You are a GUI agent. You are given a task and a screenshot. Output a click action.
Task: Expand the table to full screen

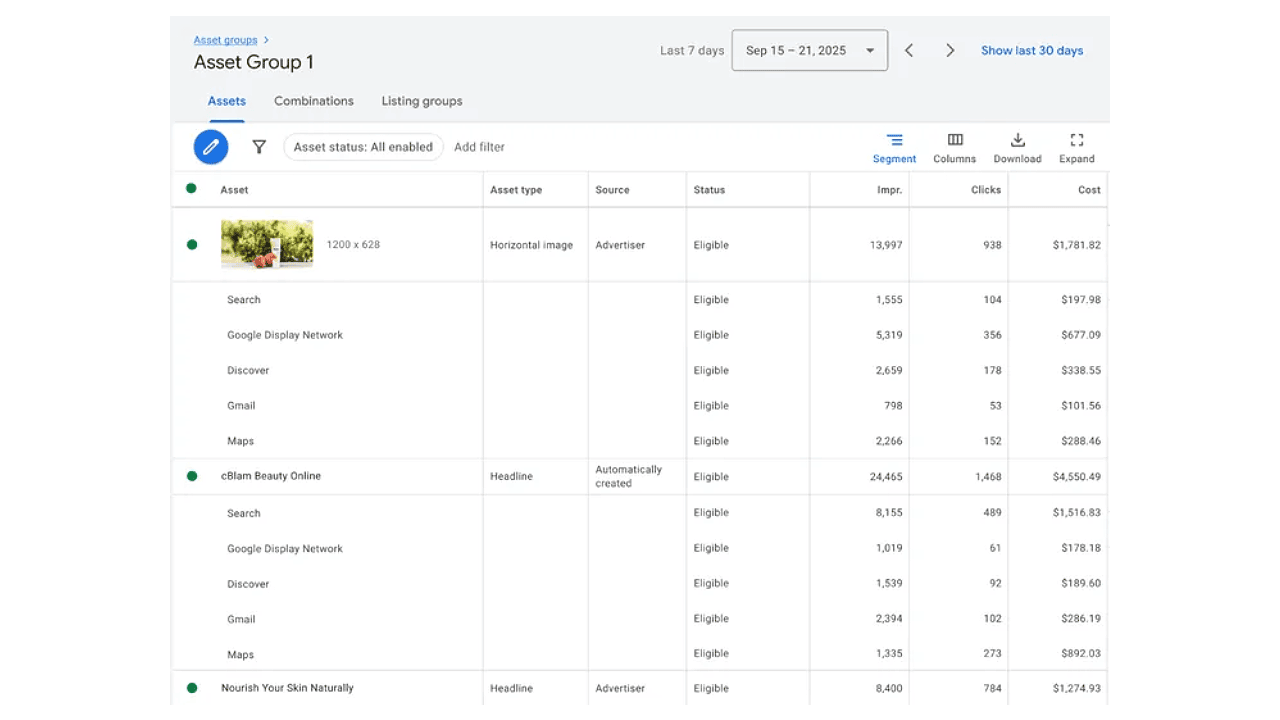tap(1077, 148)
